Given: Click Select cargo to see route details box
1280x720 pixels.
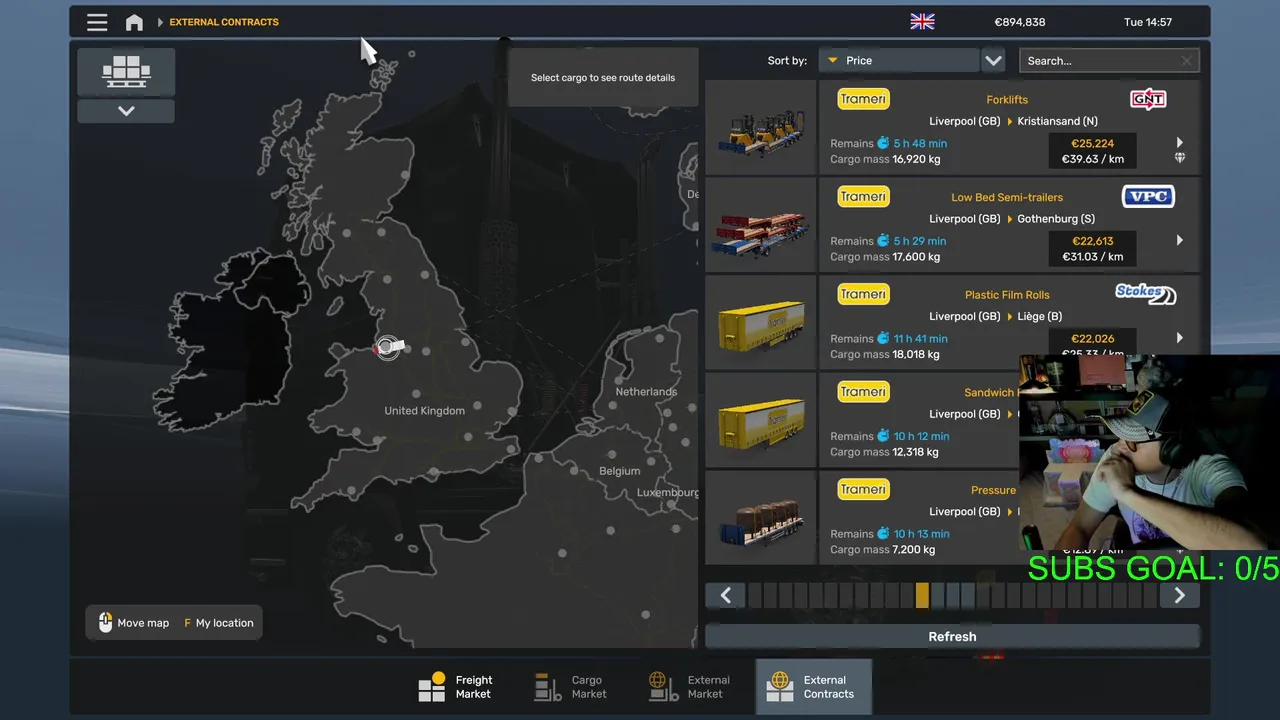Looking at the screenshot, I should pos(603,77).
